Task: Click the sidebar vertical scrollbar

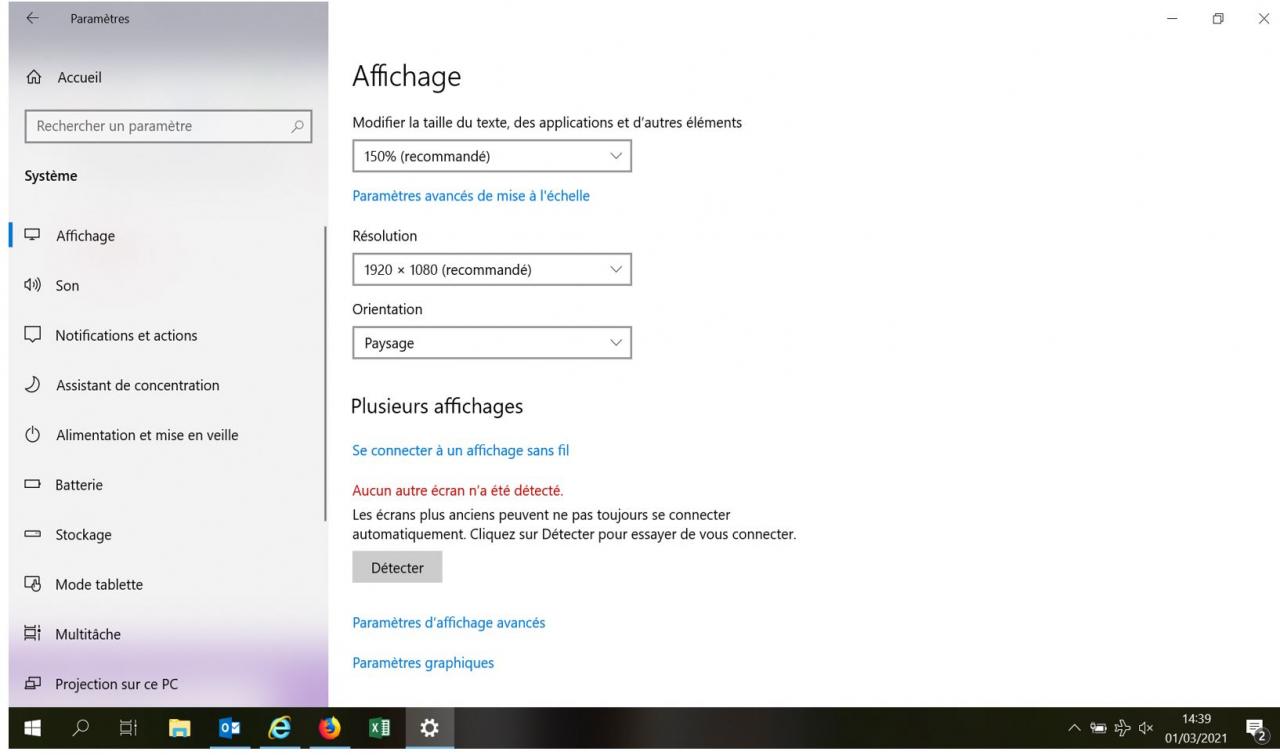Action: tap(326, 374)
